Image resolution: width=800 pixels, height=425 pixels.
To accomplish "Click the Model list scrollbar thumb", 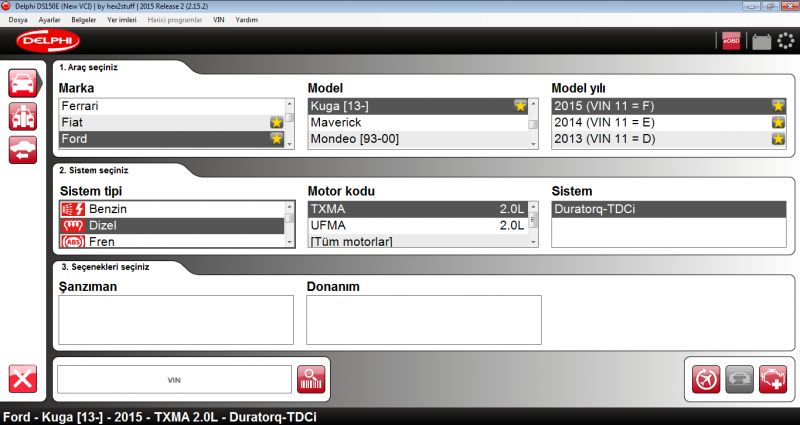I will coord(534,124).
